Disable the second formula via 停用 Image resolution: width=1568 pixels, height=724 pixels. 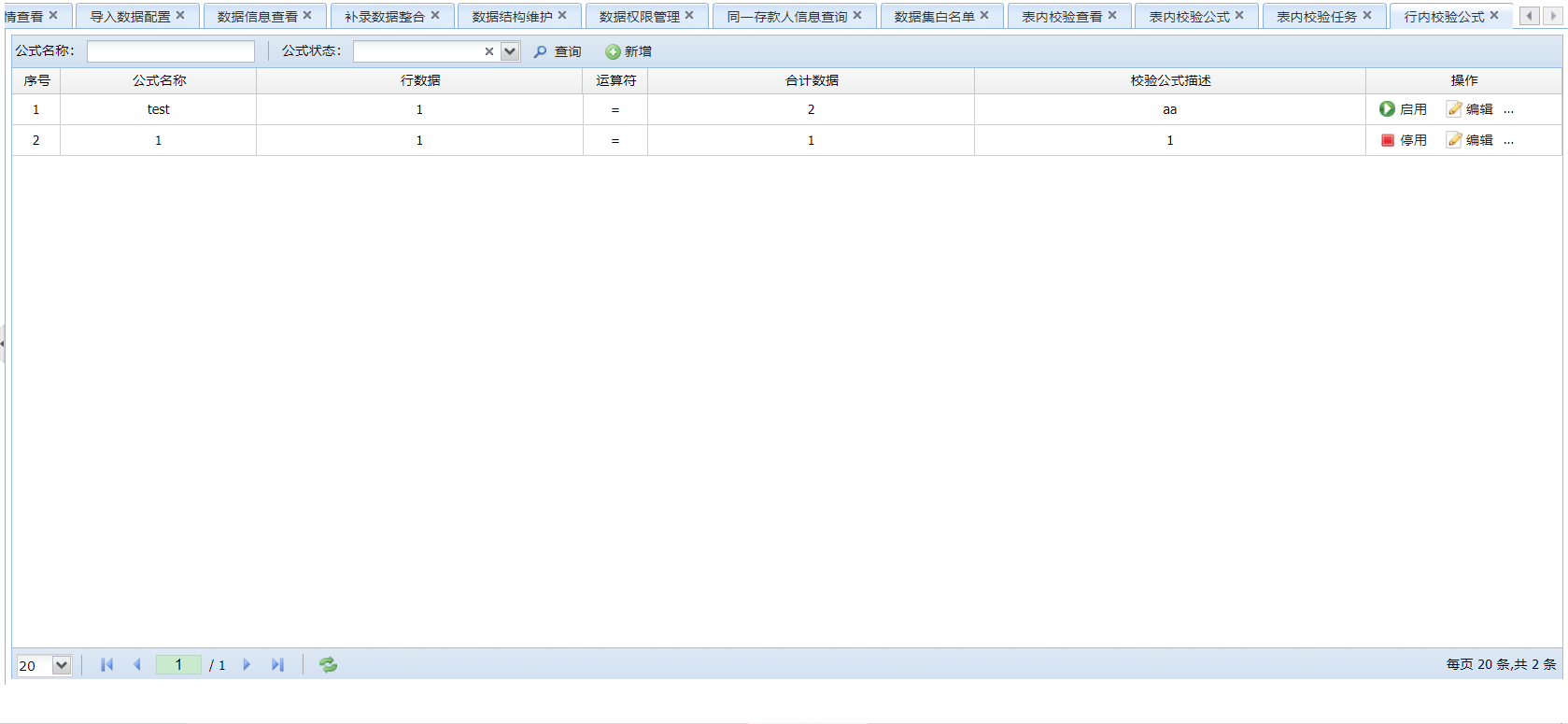pyautogui.click(x=1403, y=140)
